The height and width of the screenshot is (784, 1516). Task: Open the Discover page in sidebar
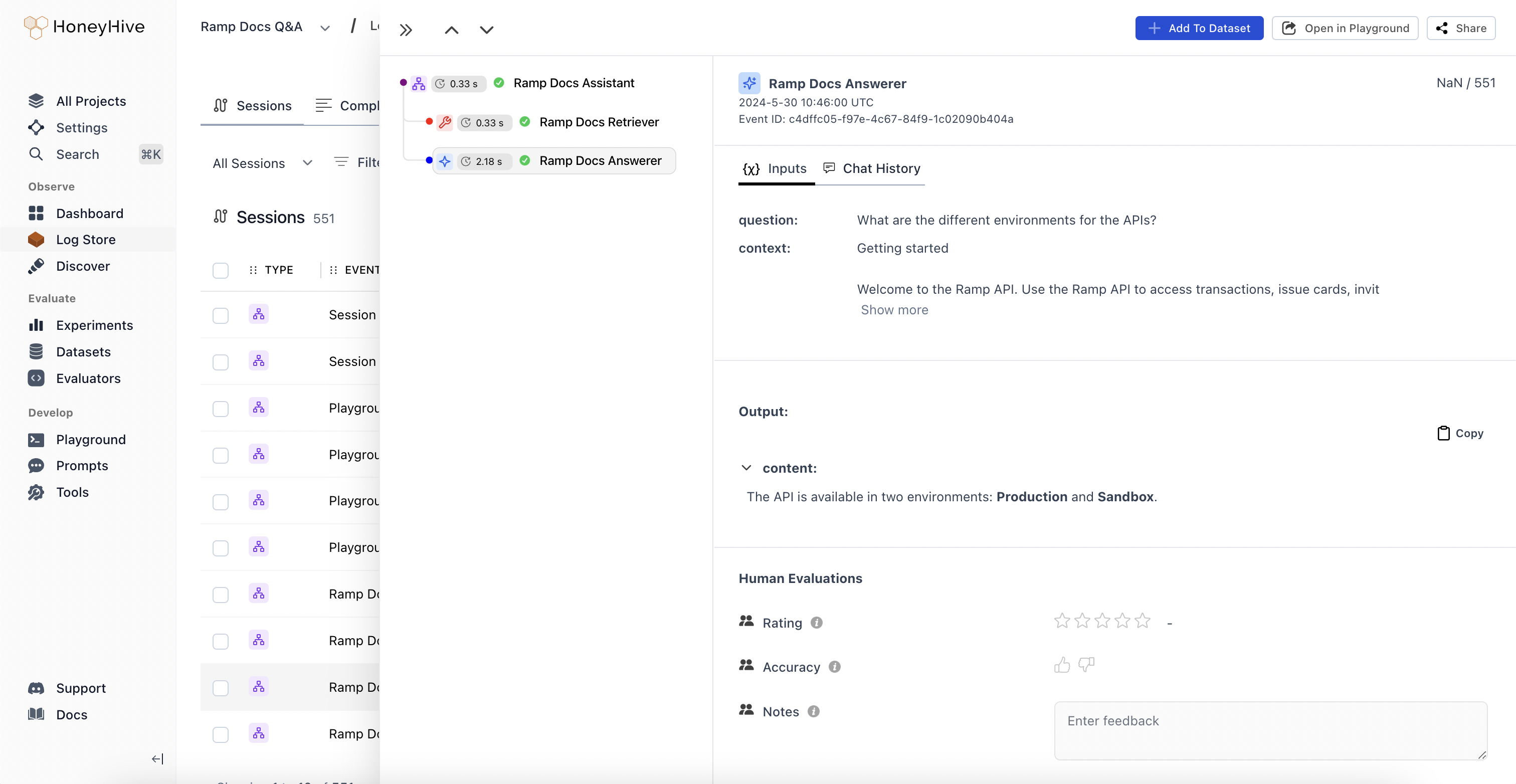pos(83,266)
